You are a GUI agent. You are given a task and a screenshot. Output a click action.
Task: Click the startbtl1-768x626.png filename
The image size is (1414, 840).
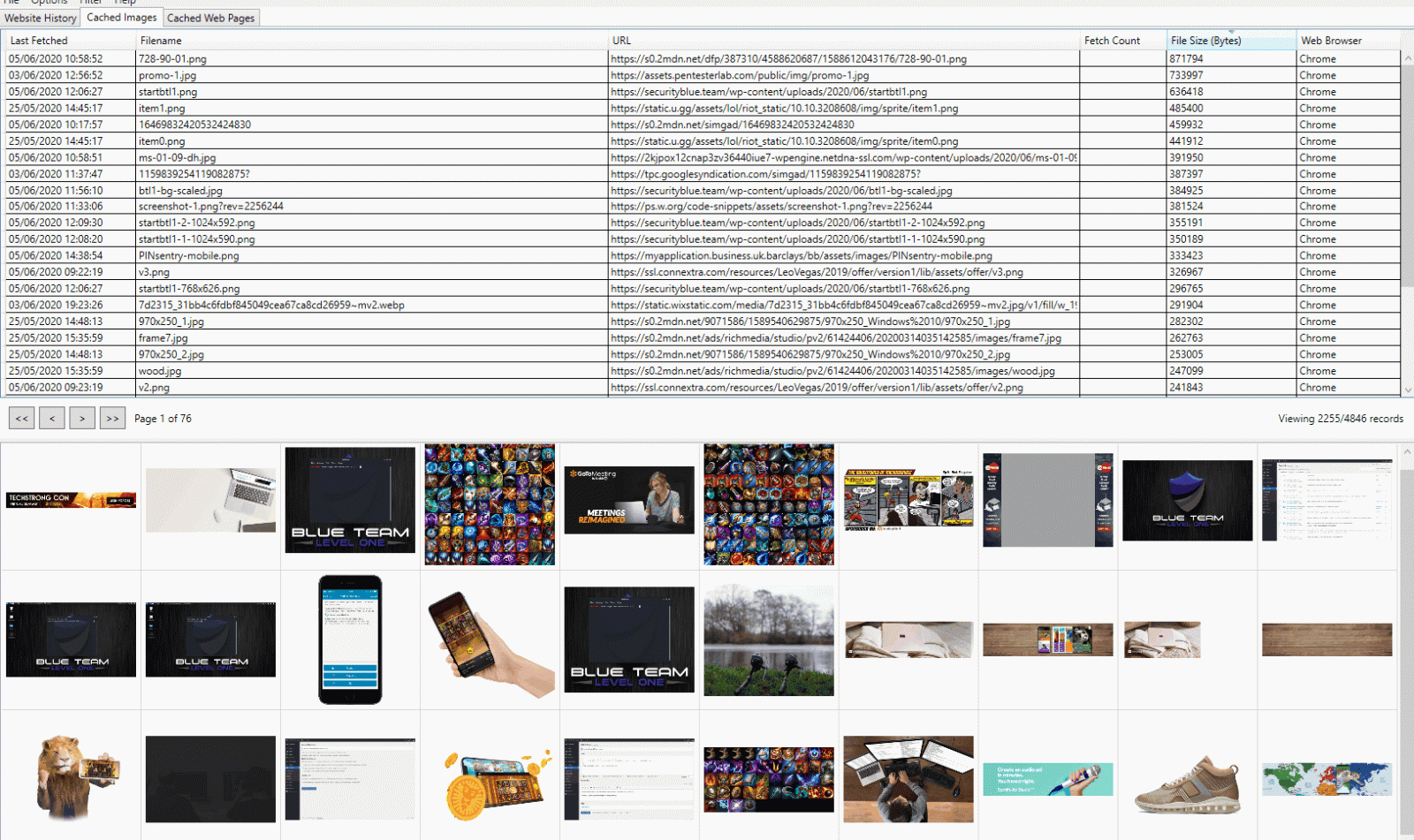click(x=189, y=289)
